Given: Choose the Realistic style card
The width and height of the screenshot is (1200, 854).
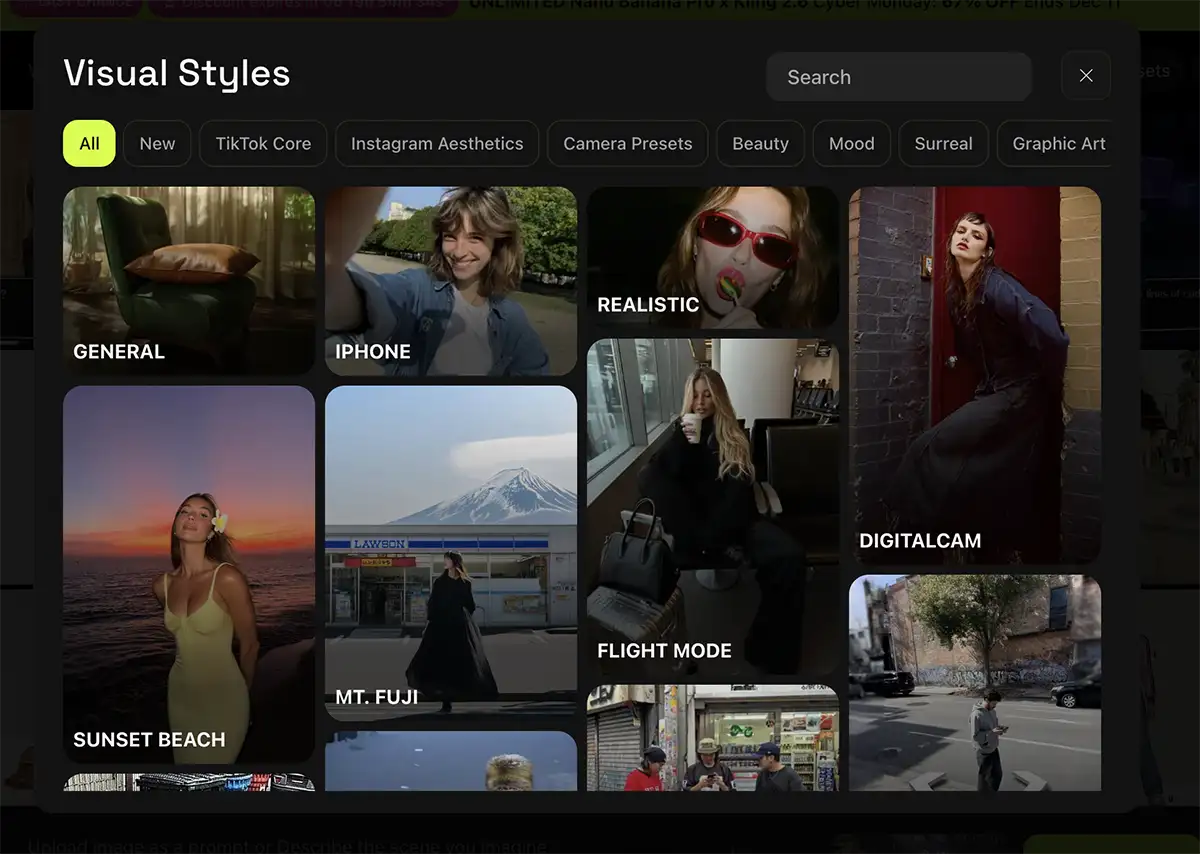Looking at the screenshot, I should (x=713, y=257).
